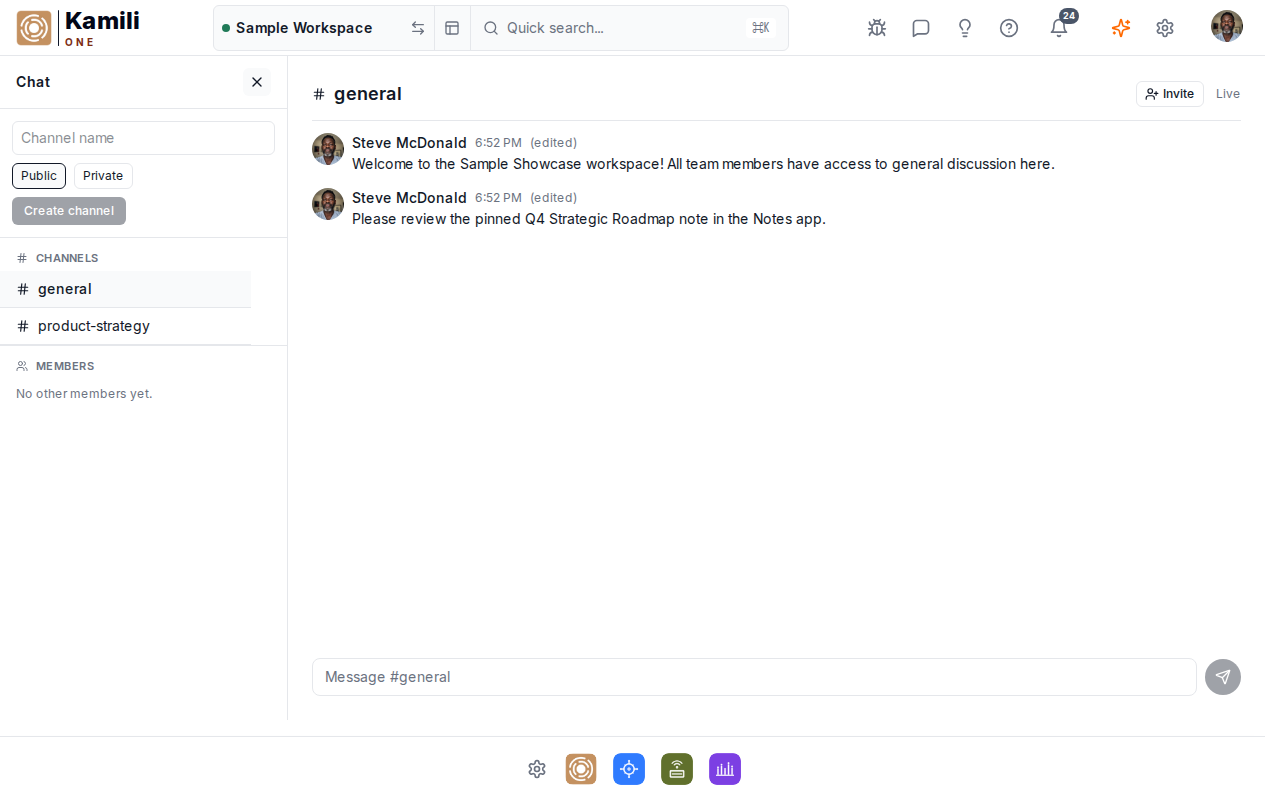Screen dimensions: 1280x800
Task: Open the help question mark icon
Action: [1009, 28]
